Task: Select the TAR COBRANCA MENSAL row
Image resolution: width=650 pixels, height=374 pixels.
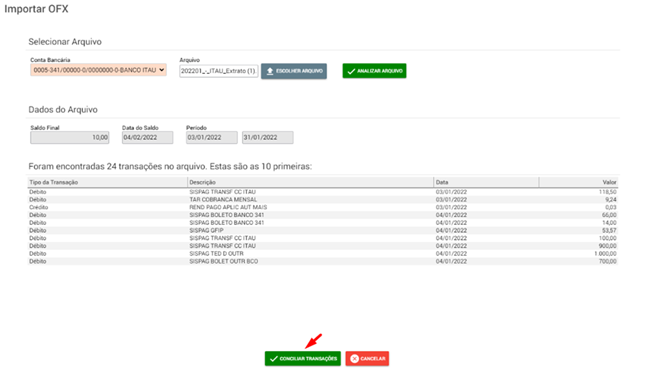Action: pyautogui.click(x=323, y=199)
